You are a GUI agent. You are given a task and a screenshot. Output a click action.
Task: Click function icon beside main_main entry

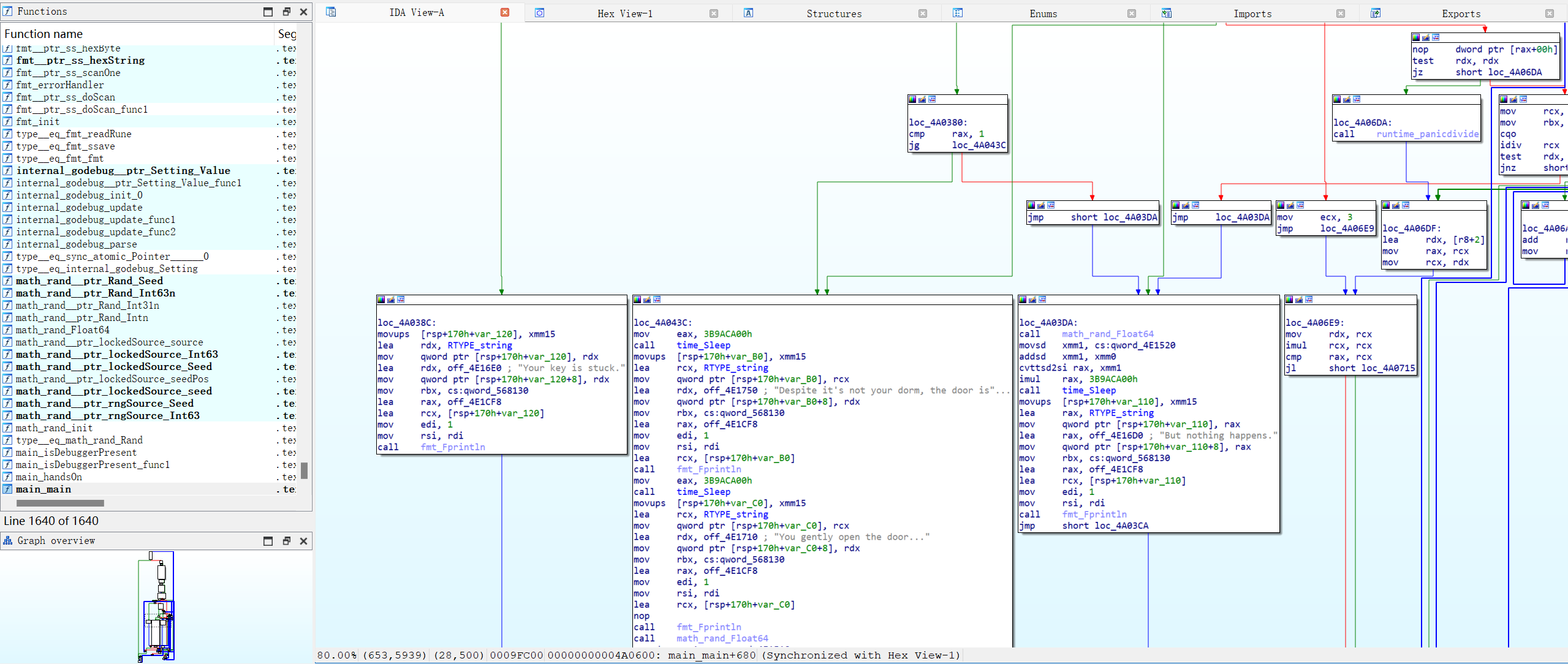click(7, 489)
